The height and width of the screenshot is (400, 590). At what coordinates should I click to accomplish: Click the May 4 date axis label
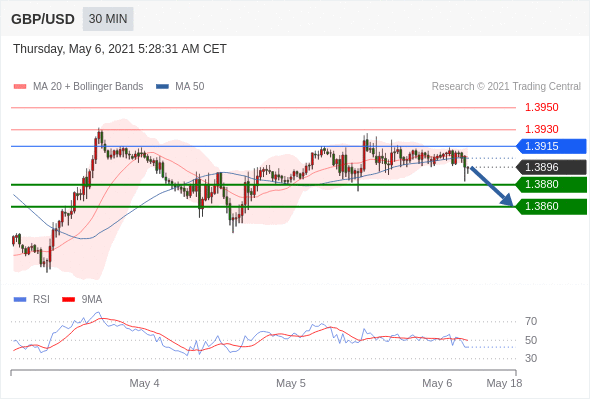[144, 383]
